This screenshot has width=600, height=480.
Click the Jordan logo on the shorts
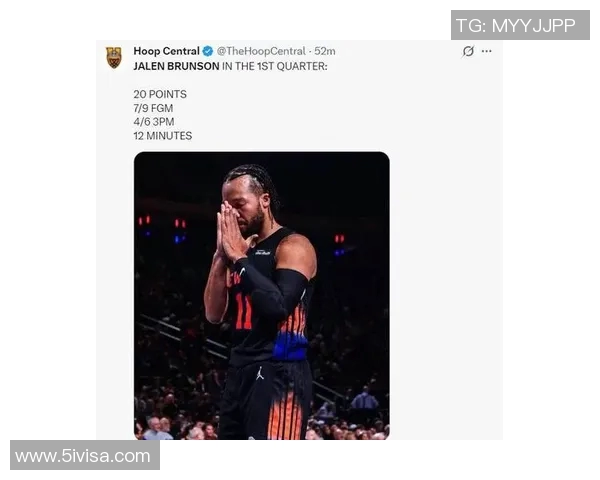tap(260, 373)
